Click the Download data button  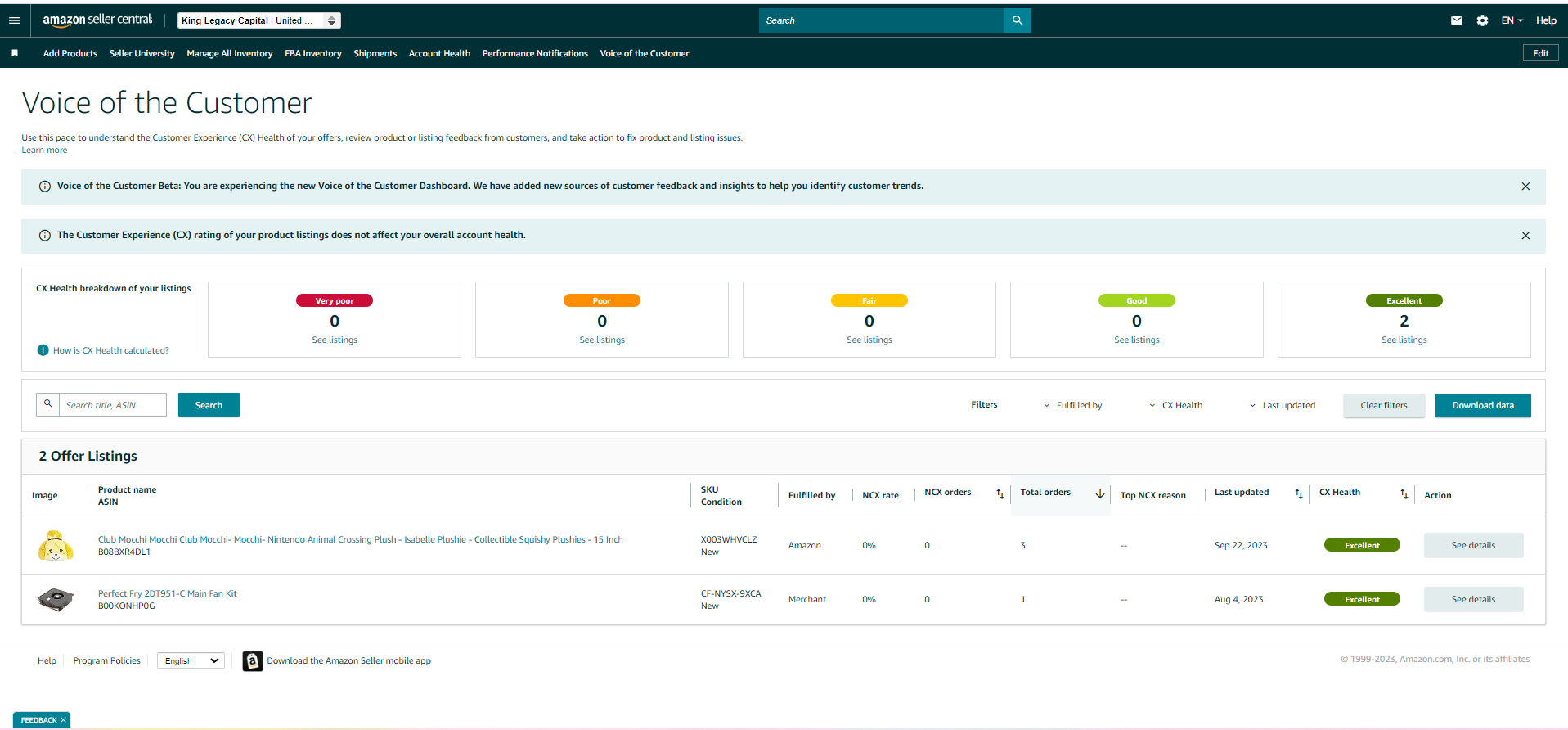tap(1483, 405)
